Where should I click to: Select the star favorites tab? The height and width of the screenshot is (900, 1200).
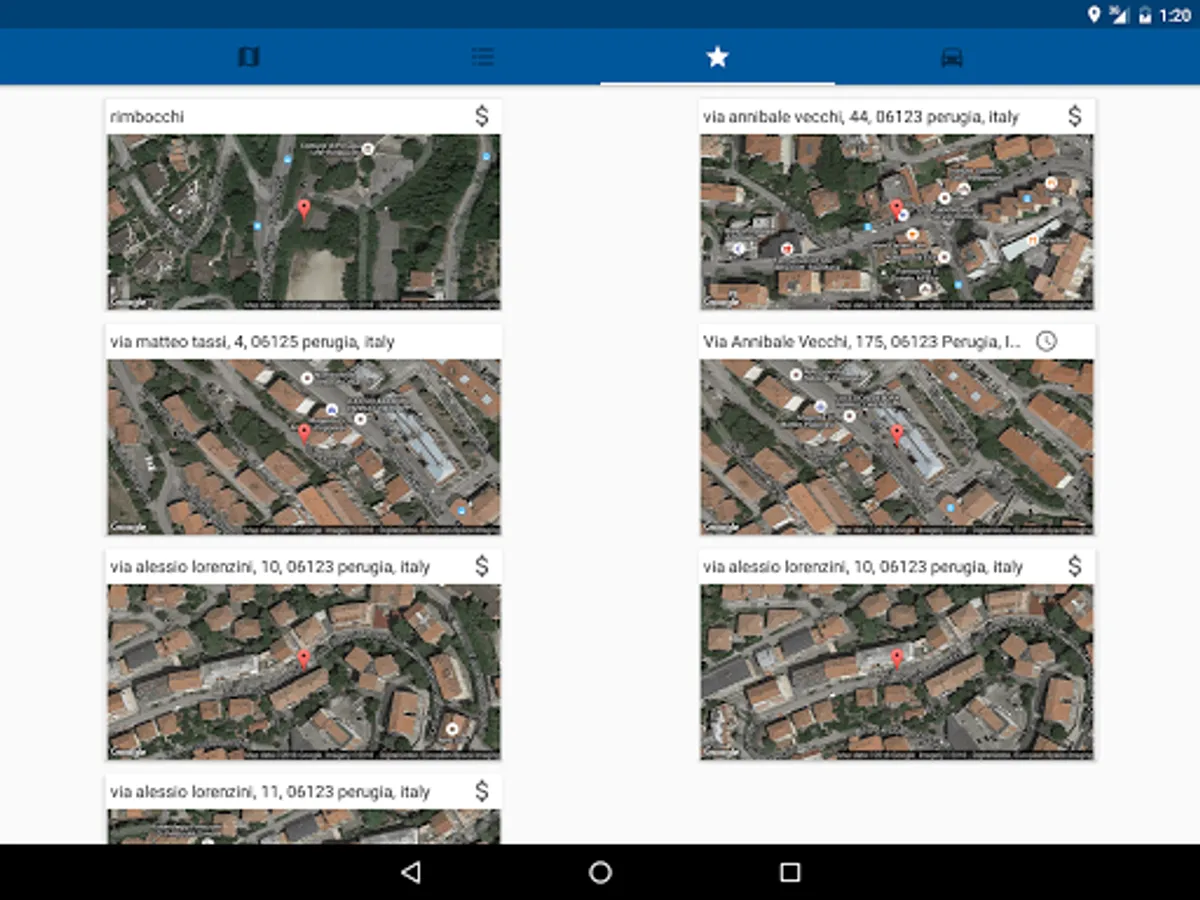717,57
